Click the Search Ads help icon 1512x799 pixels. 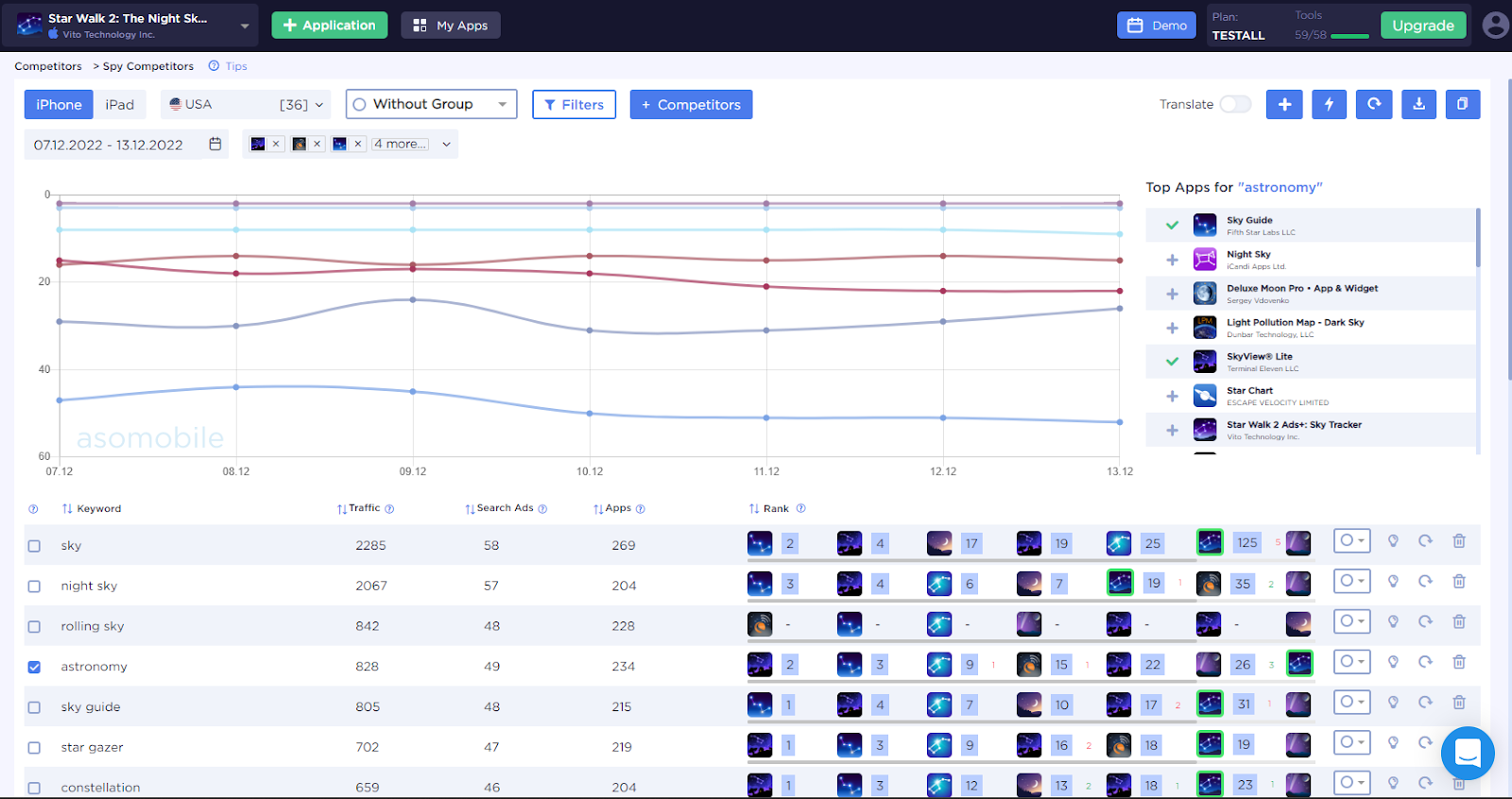[x=542, y=509]
